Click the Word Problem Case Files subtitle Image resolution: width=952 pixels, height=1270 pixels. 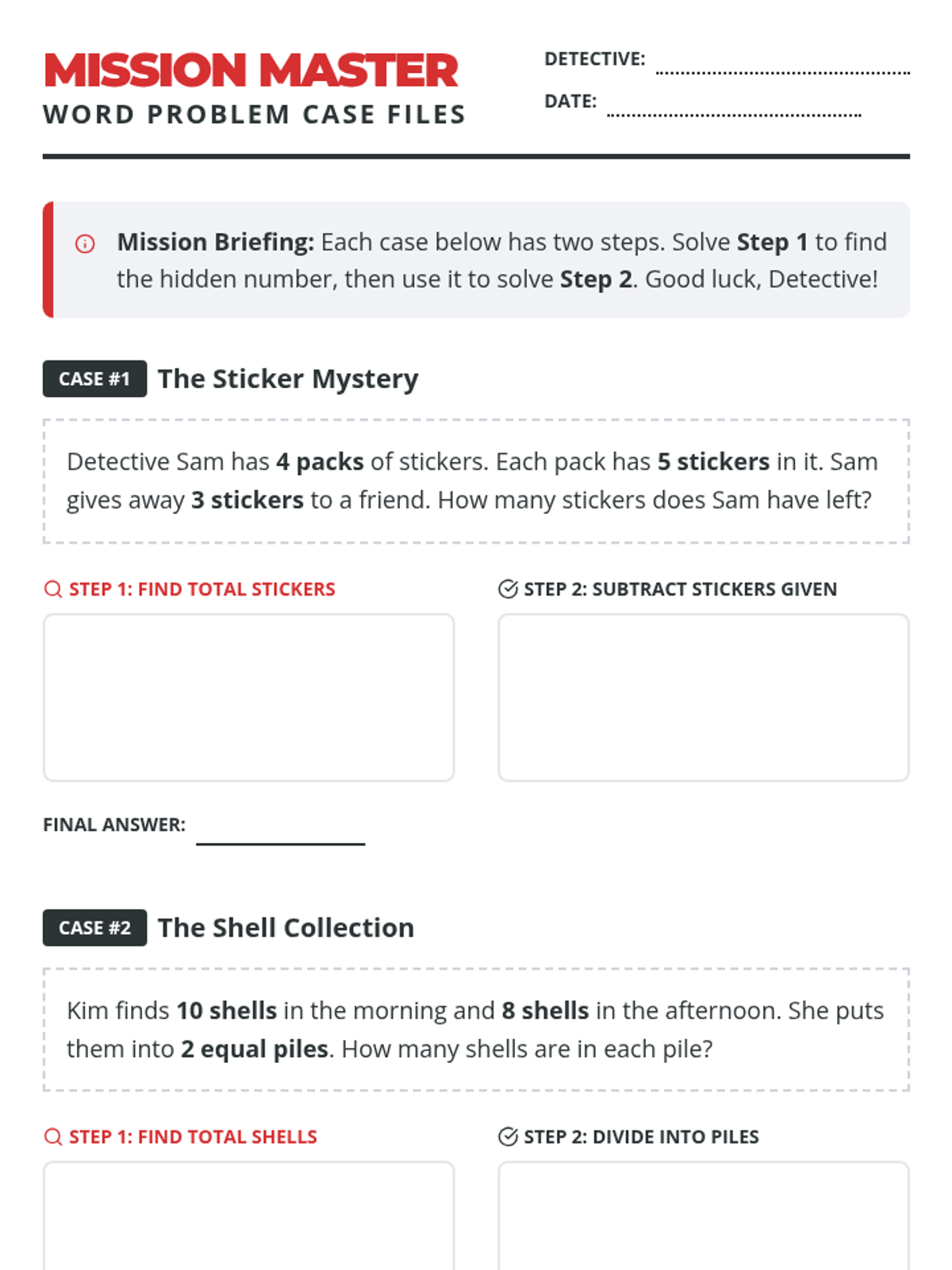pyautogui.click(x=255, y=114)
